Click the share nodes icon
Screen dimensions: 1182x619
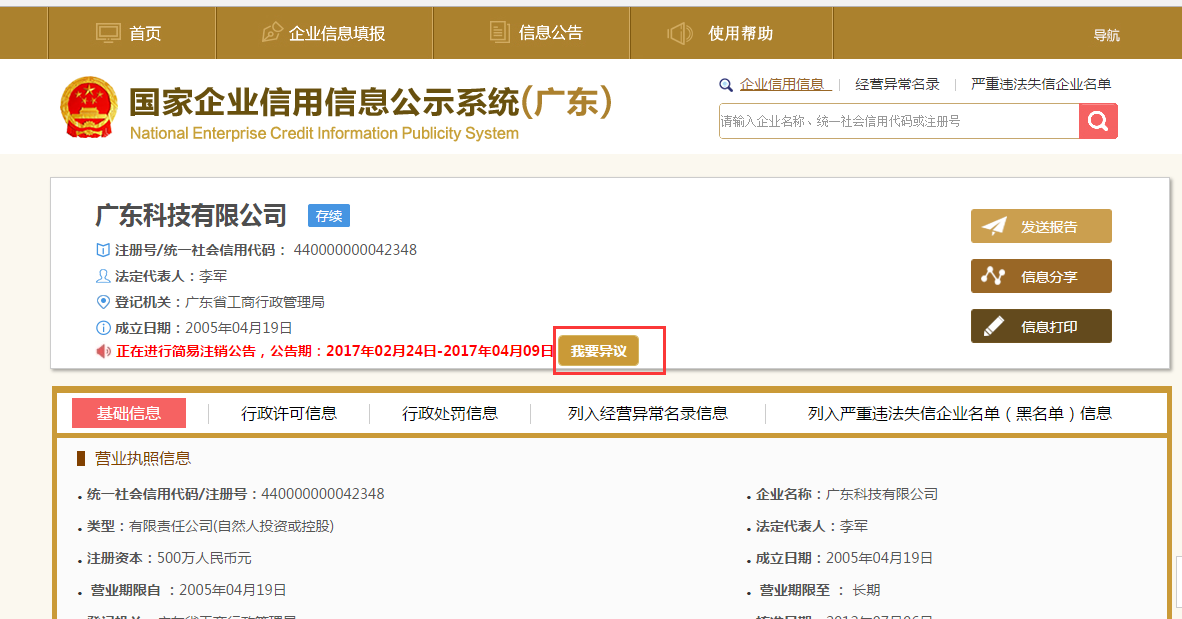tap(993, 276)
